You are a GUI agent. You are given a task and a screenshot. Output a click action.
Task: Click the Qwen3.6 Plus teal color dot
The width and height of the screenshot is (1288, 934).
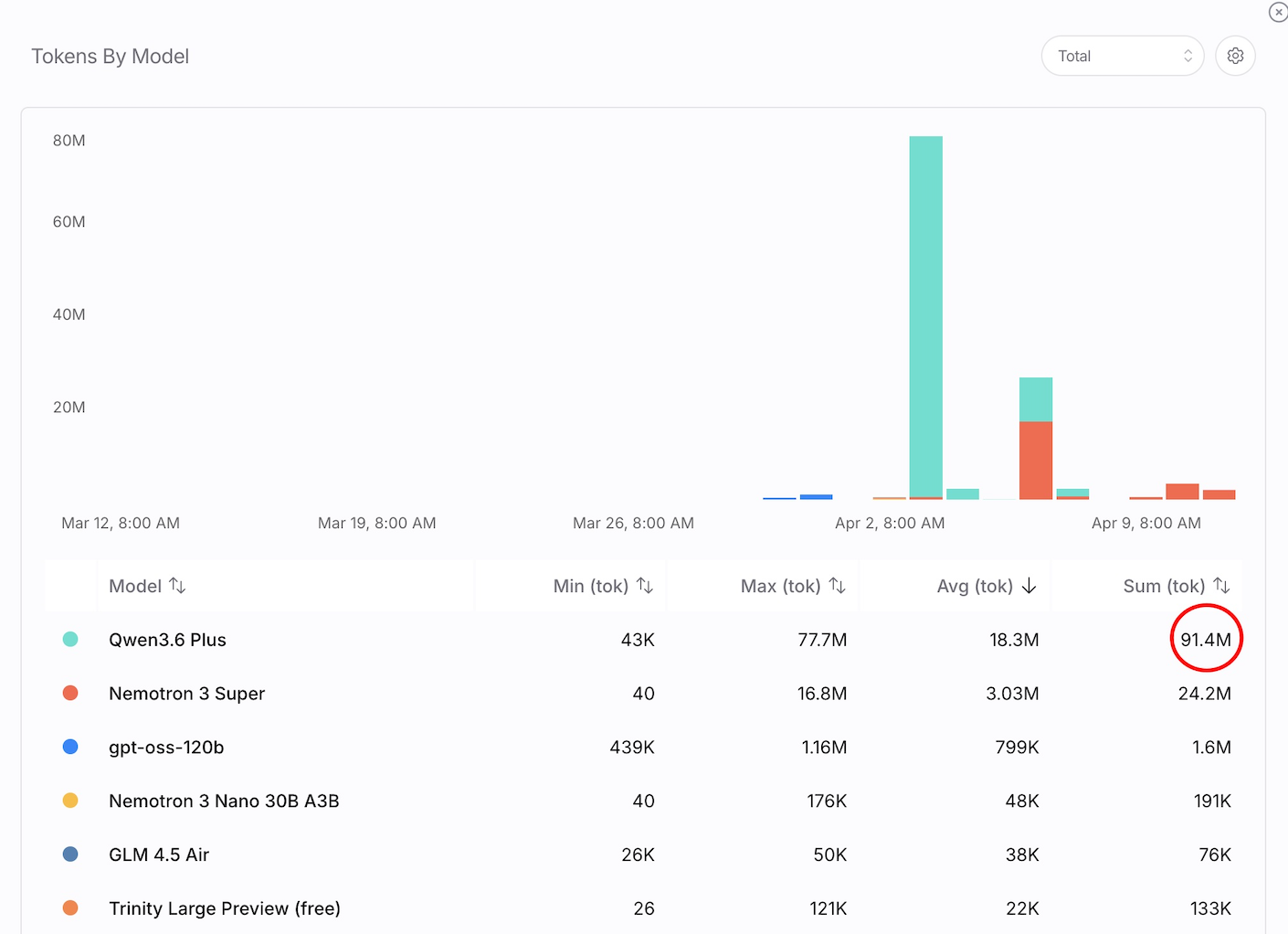(70, 640)
